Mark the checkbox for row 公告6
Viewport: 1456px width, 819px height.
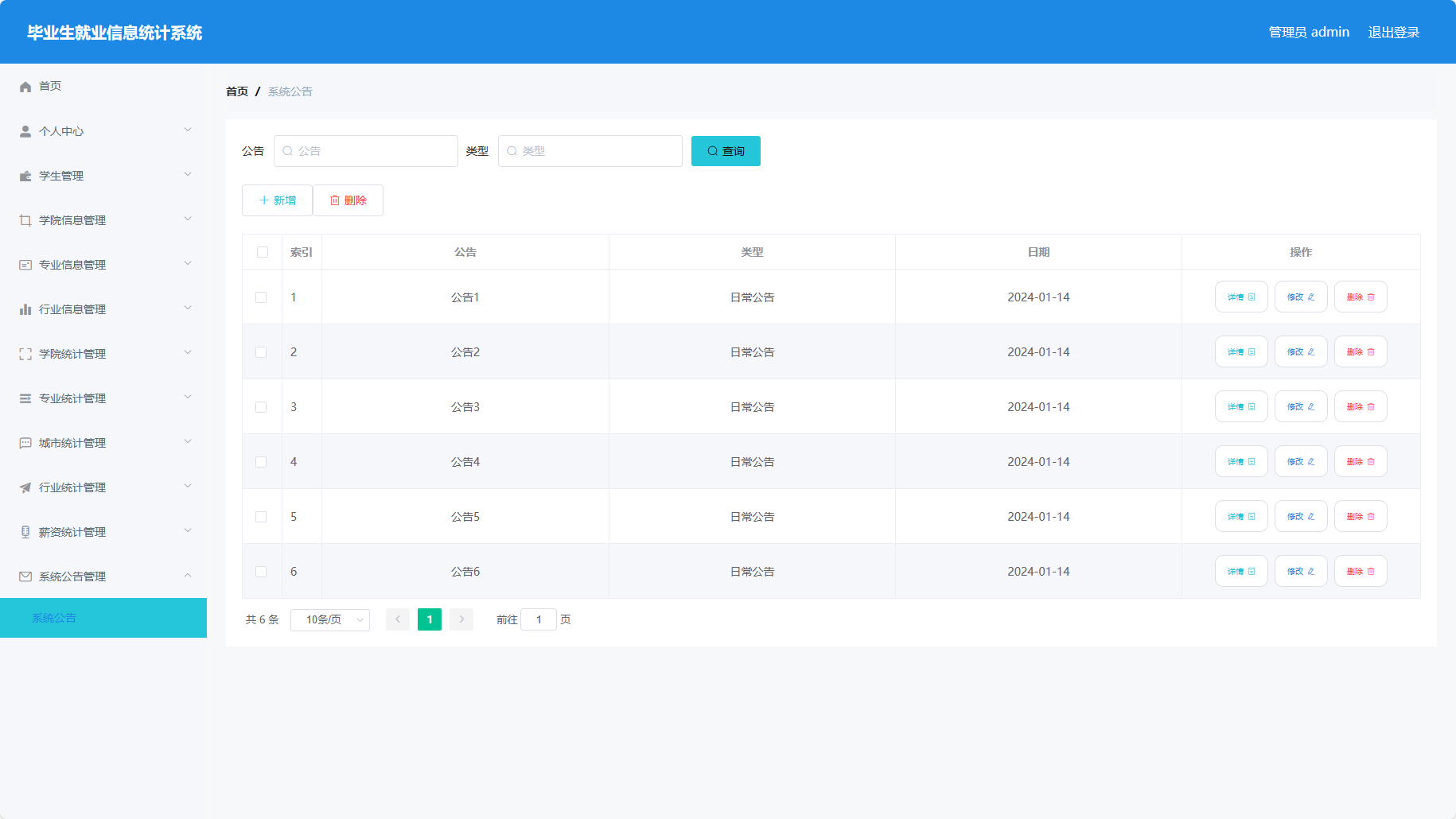click(261, 572)
